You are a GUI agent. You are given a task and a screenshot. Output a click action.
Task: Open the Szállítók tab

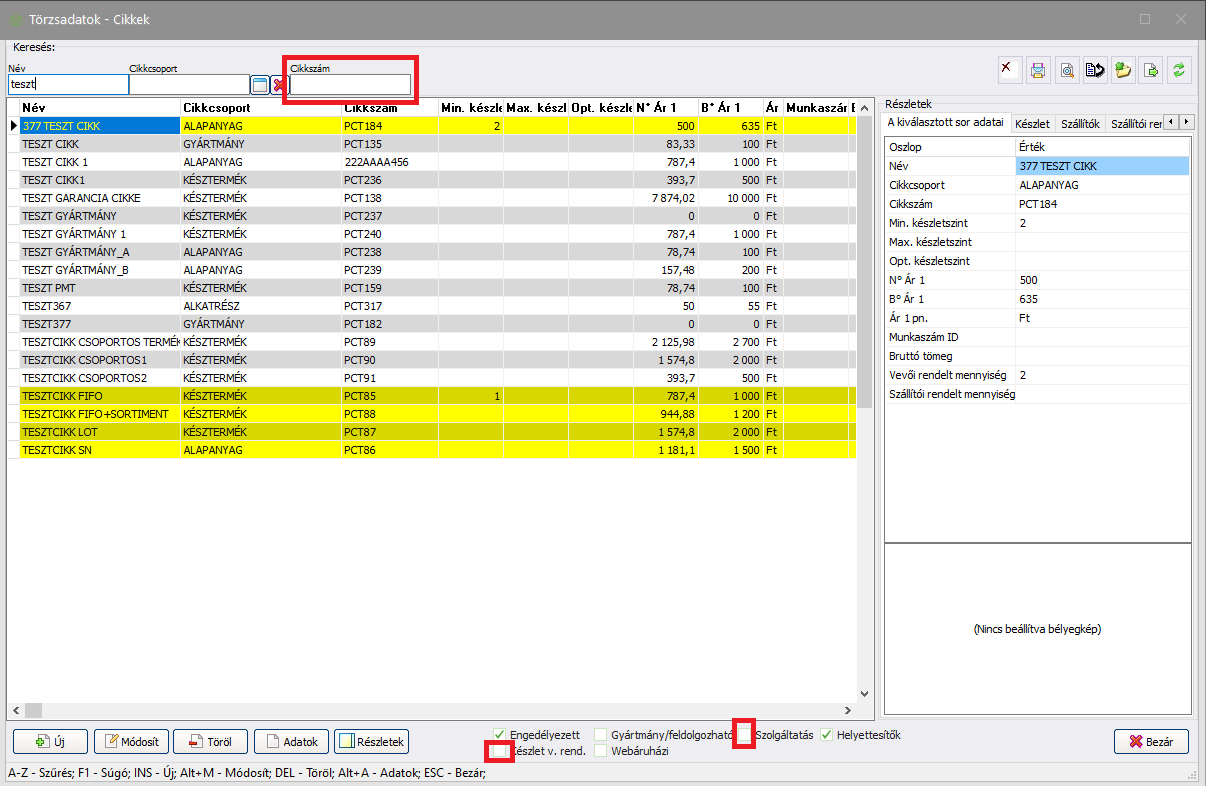(x=1078, y=124)
